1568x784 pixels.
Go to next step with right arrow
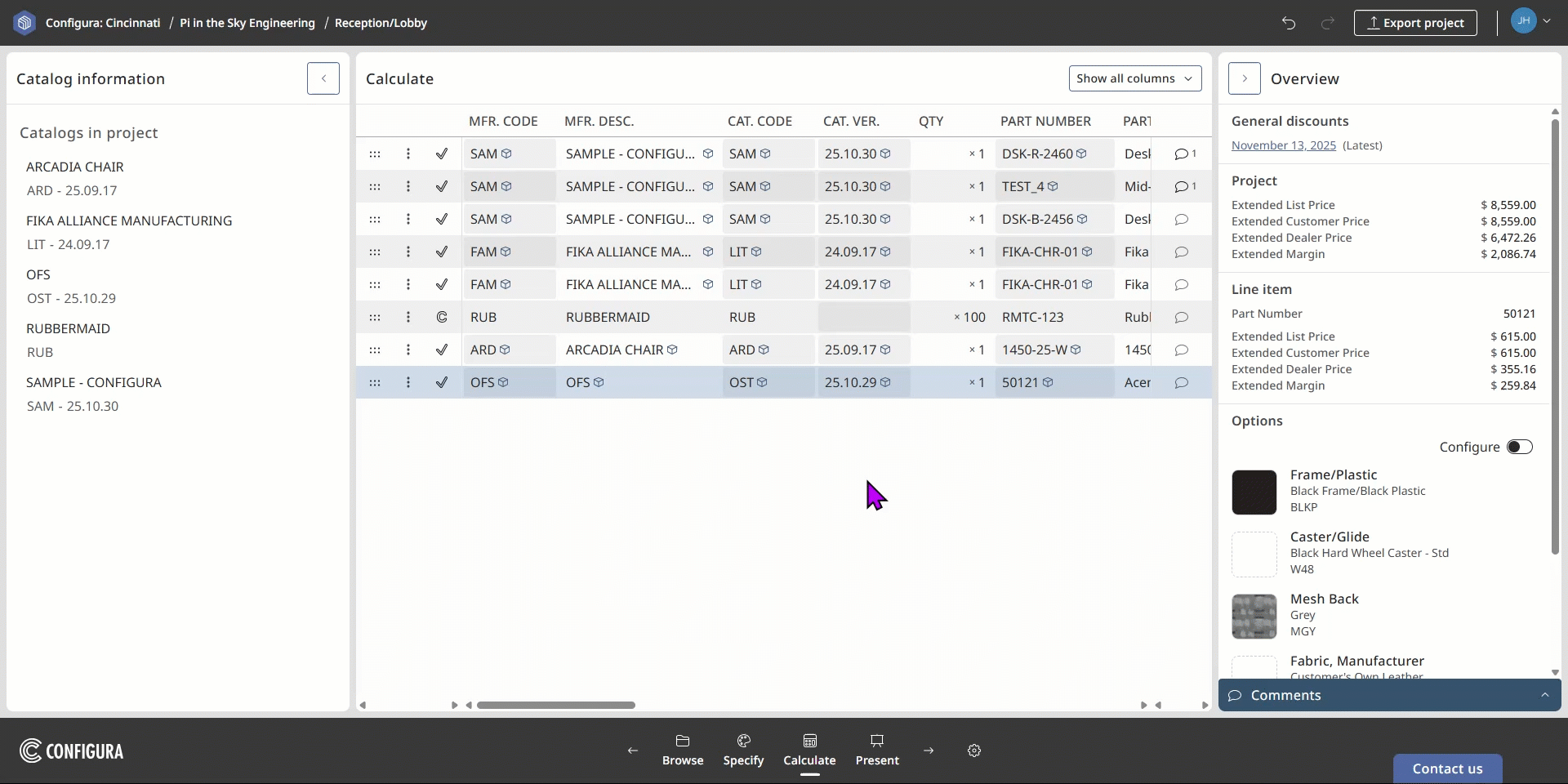tap(929, 751)
